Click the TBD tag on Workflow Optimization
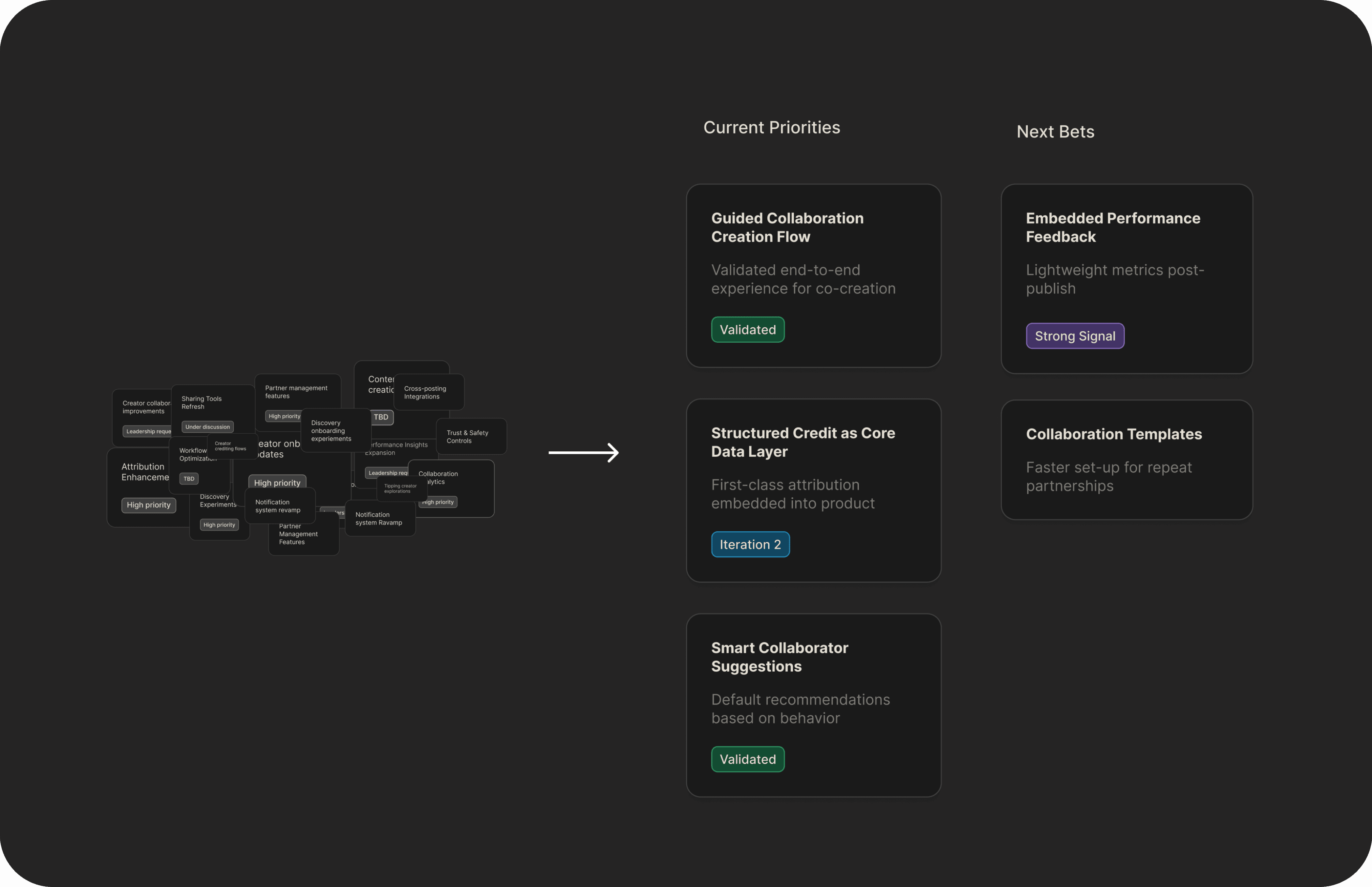Image resolution: width=1372 pixels, height=887 pixels. click(189, 479)
